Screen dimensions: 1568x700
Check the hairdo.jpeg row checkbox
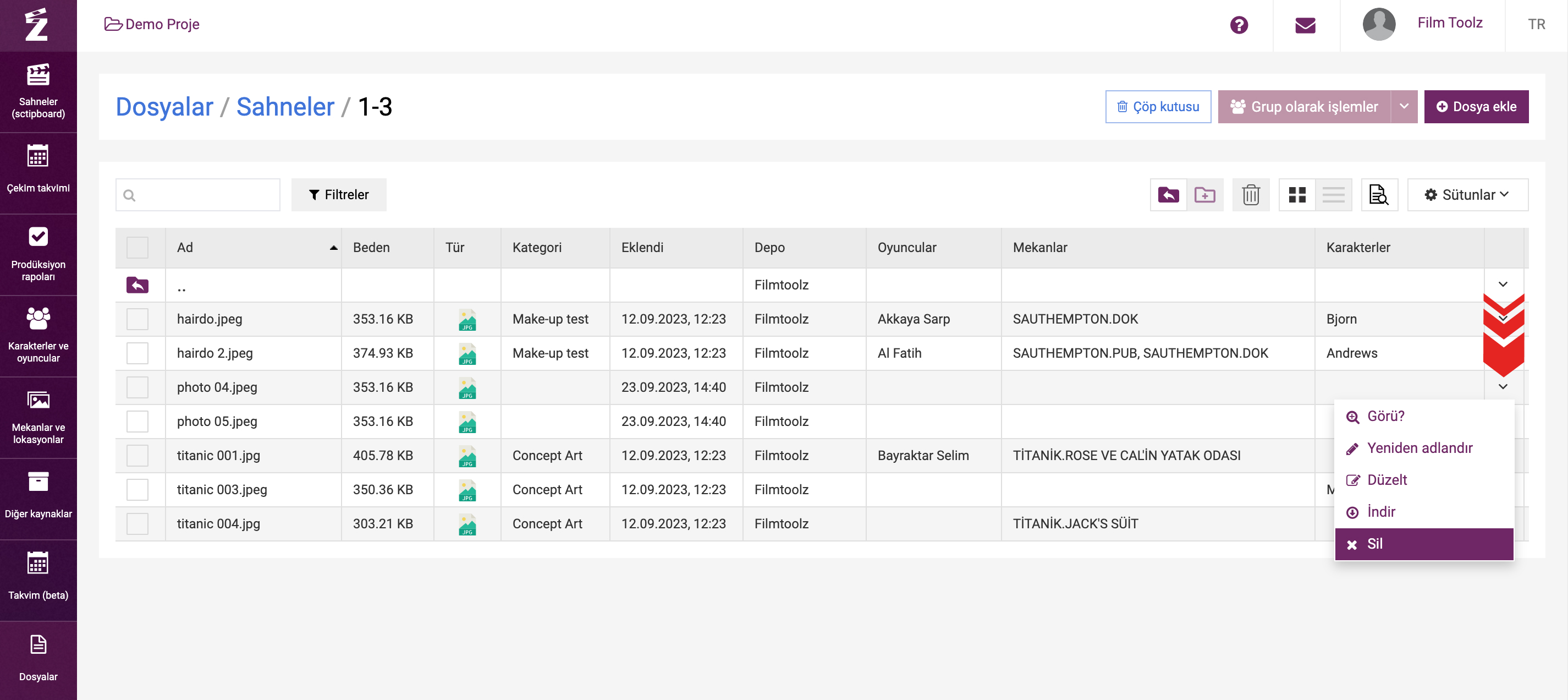(x=137, y=319)
